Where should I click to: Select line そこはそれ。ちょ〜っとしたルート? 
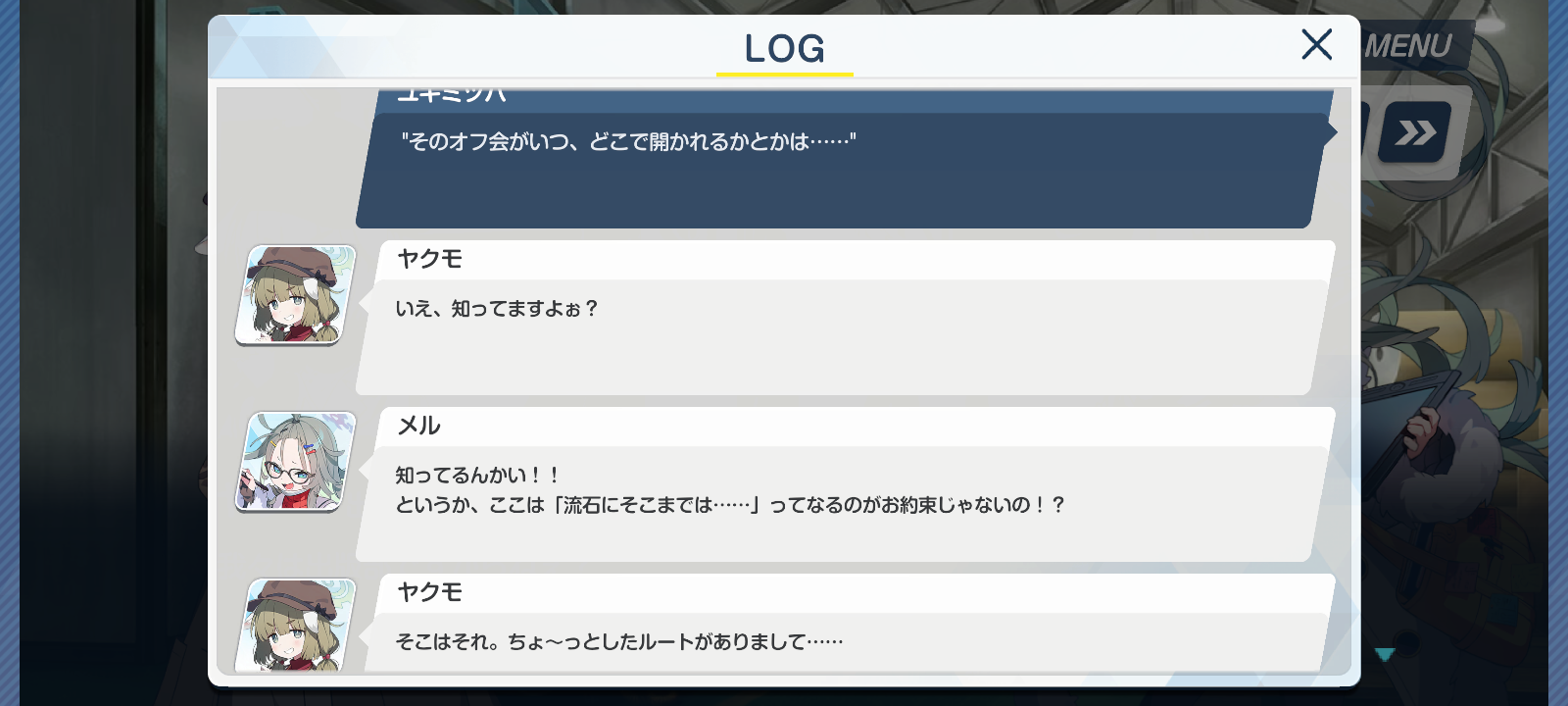tap(618, 642)
